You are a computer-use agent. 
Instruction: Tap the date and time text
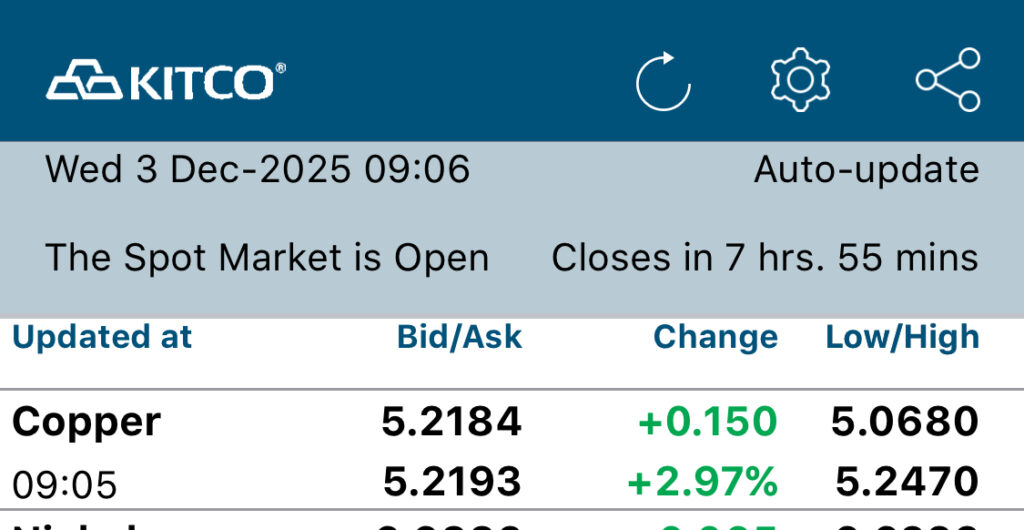coord(257,170)
